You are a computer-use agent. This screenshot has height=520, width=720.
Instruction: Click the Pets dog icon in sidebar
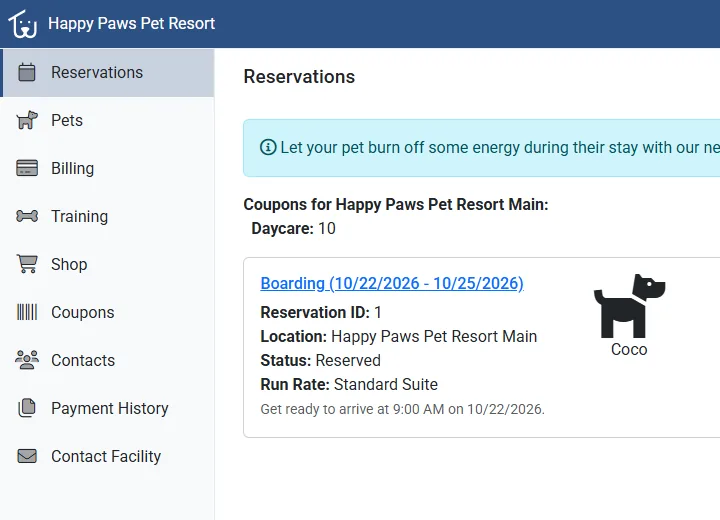coord(27,120)
